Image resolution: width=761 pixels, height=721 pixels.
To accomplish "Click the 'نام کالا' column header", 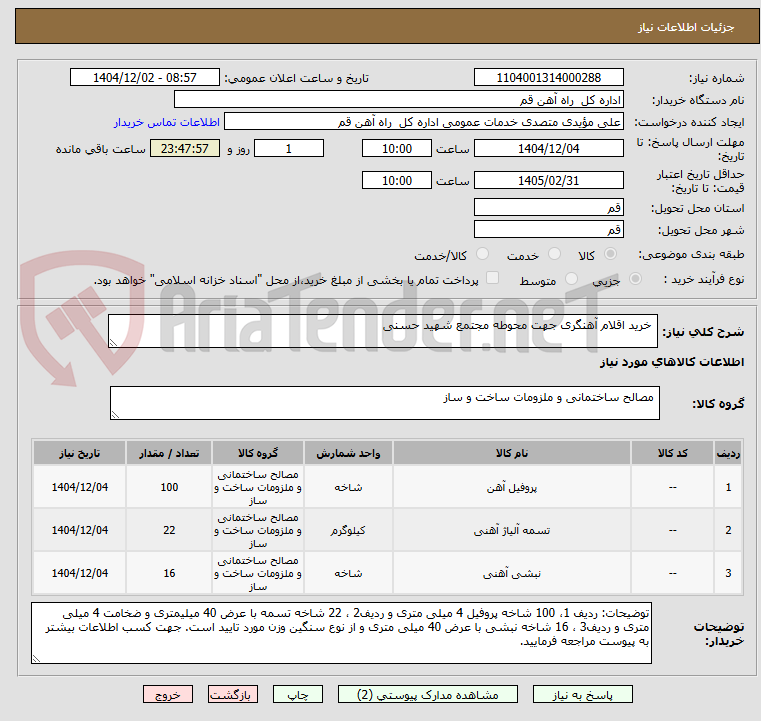I will pos(512,453).
